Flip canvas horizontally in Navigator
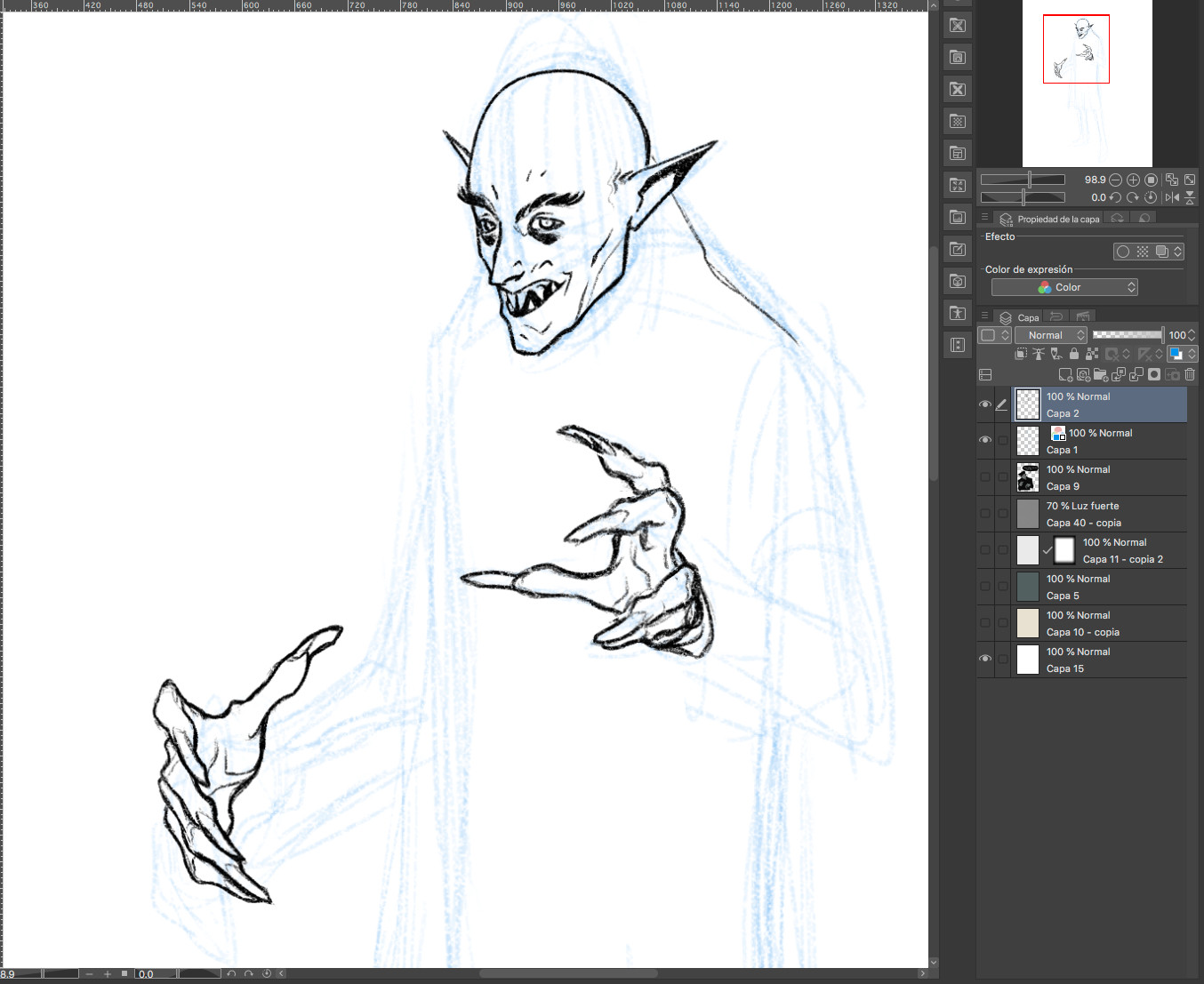The image size is (1204, 984). point(1172,197)
